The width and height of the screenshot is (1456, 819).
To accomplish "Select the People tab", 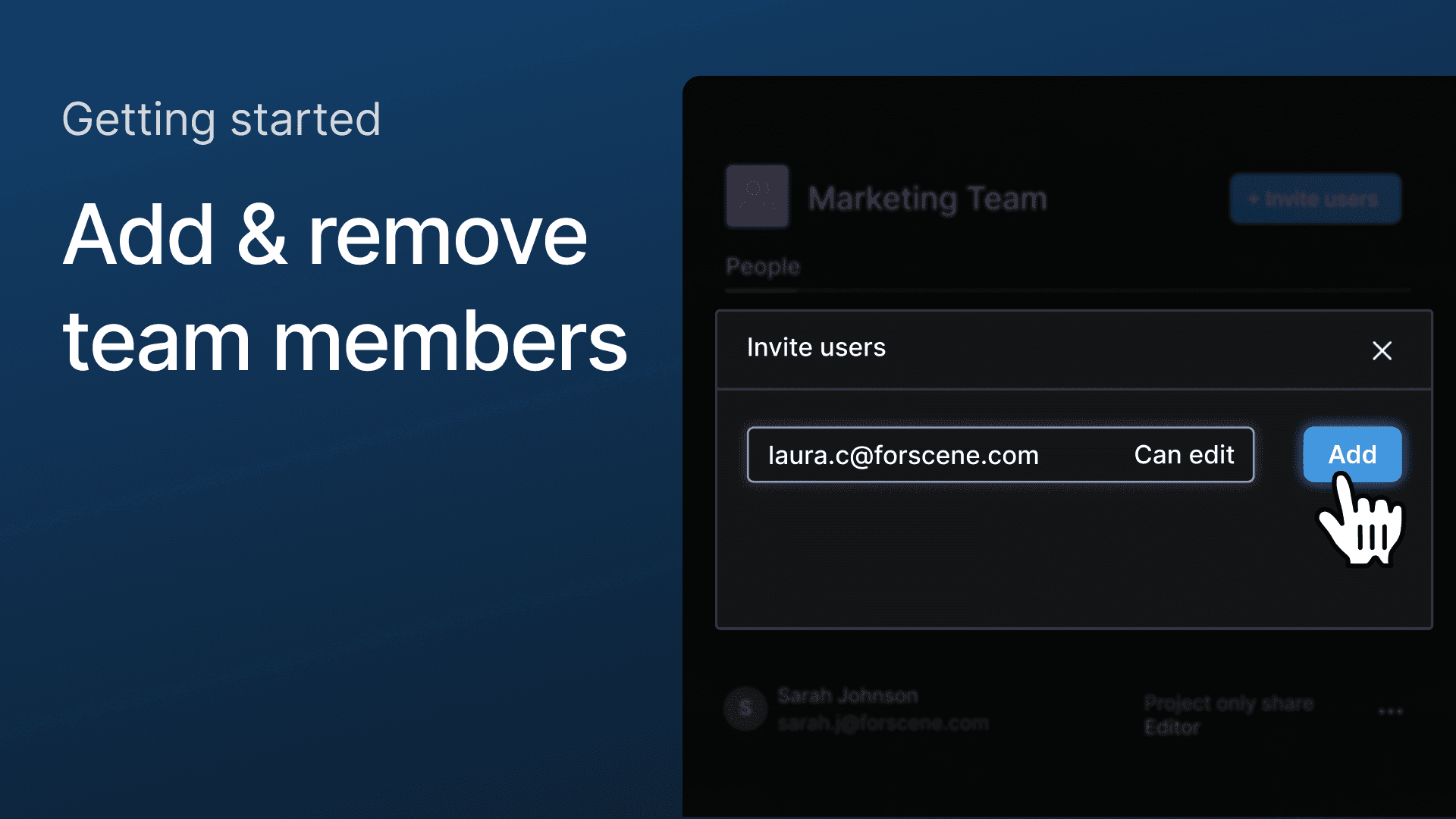I will pyautogui.click(x=762, y=266).
